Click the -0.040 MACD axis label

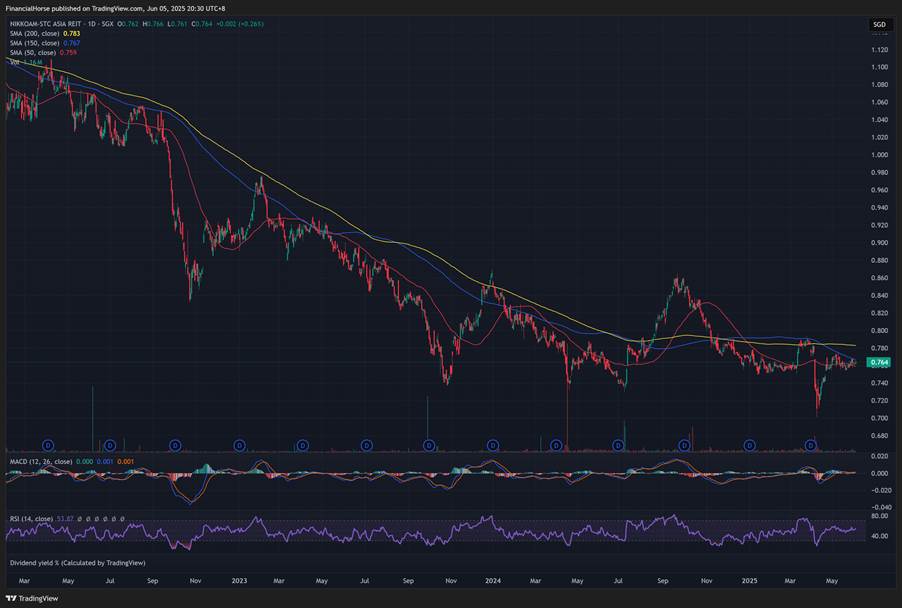pyautogui.click(x=881, y=507)
